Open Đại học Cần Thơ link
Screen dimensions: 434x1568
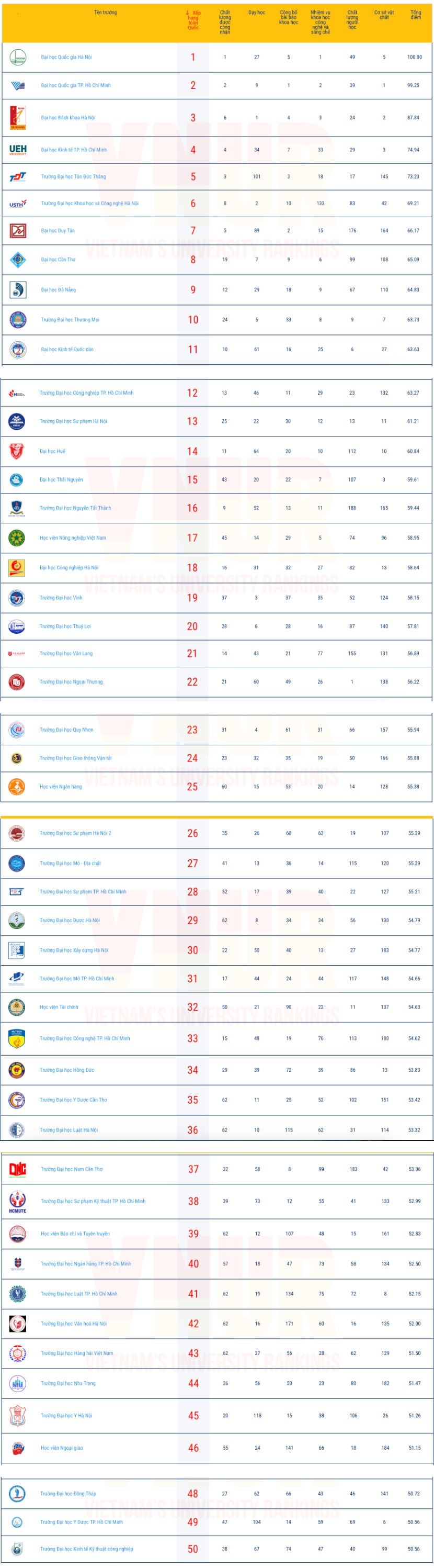pyautogui.click(x=59, y=260)
